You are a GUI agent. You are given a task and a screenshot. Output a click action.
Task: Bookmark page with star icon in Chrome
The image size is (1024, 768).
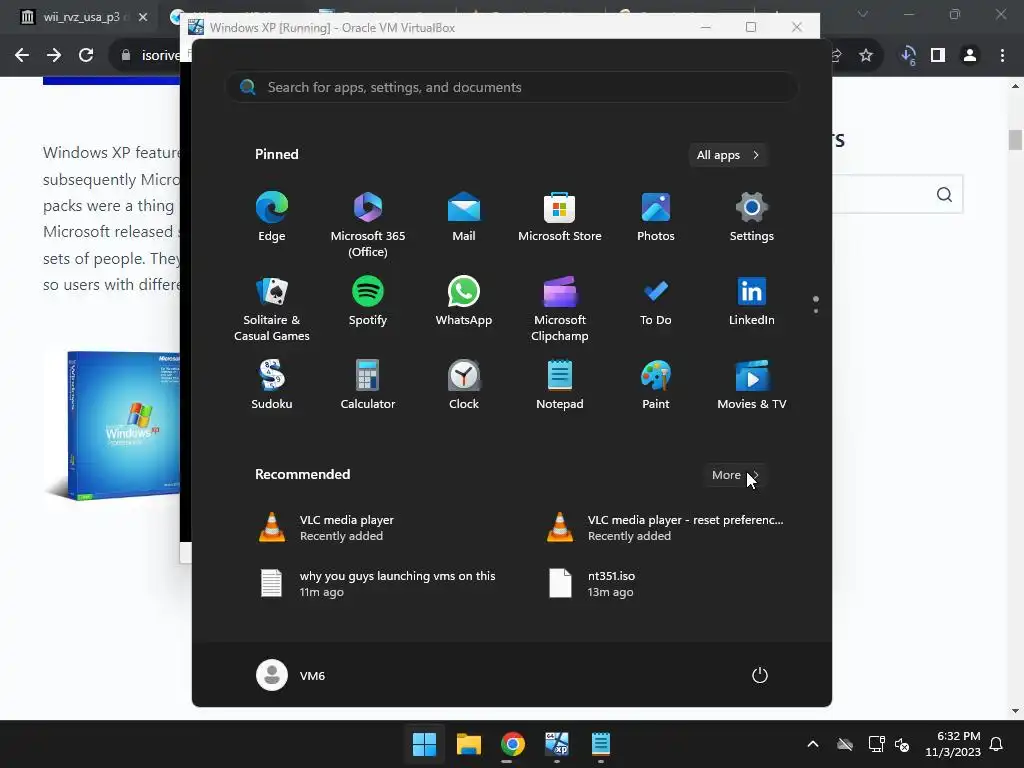point(866,56)
